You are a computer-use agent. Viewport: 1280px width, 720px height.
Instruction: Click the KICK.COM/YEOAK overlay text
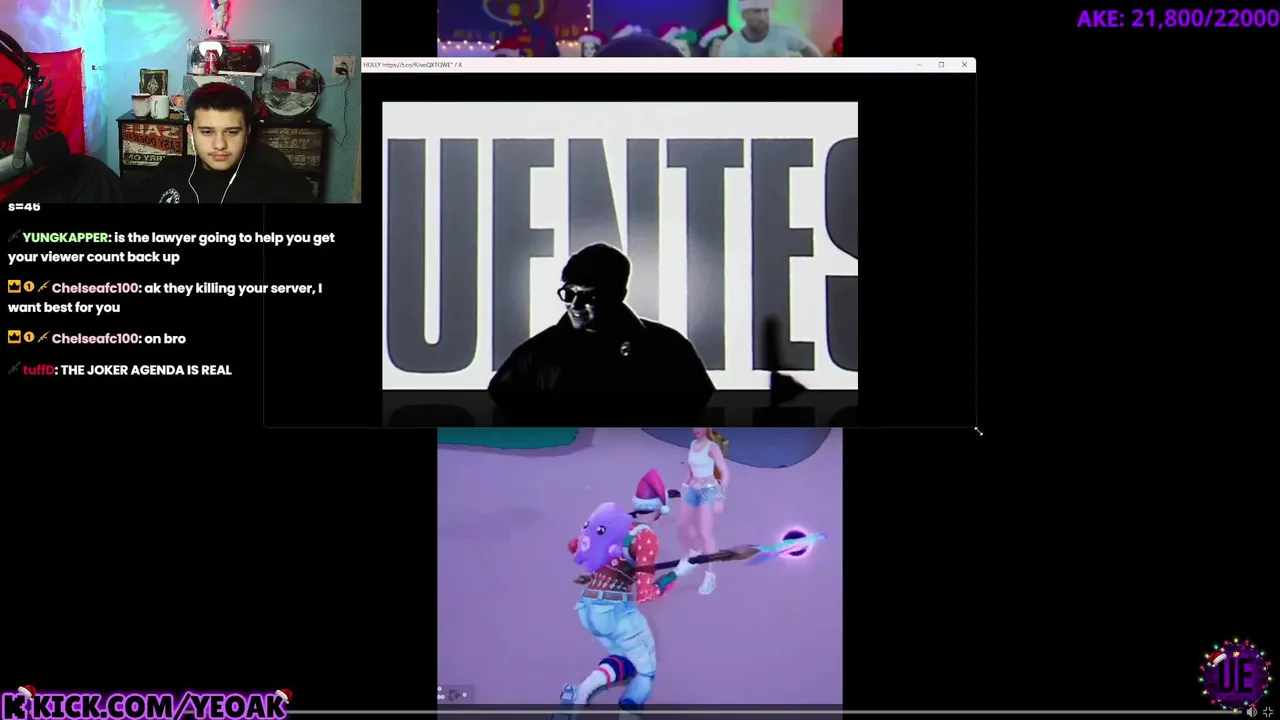point(145,706)
